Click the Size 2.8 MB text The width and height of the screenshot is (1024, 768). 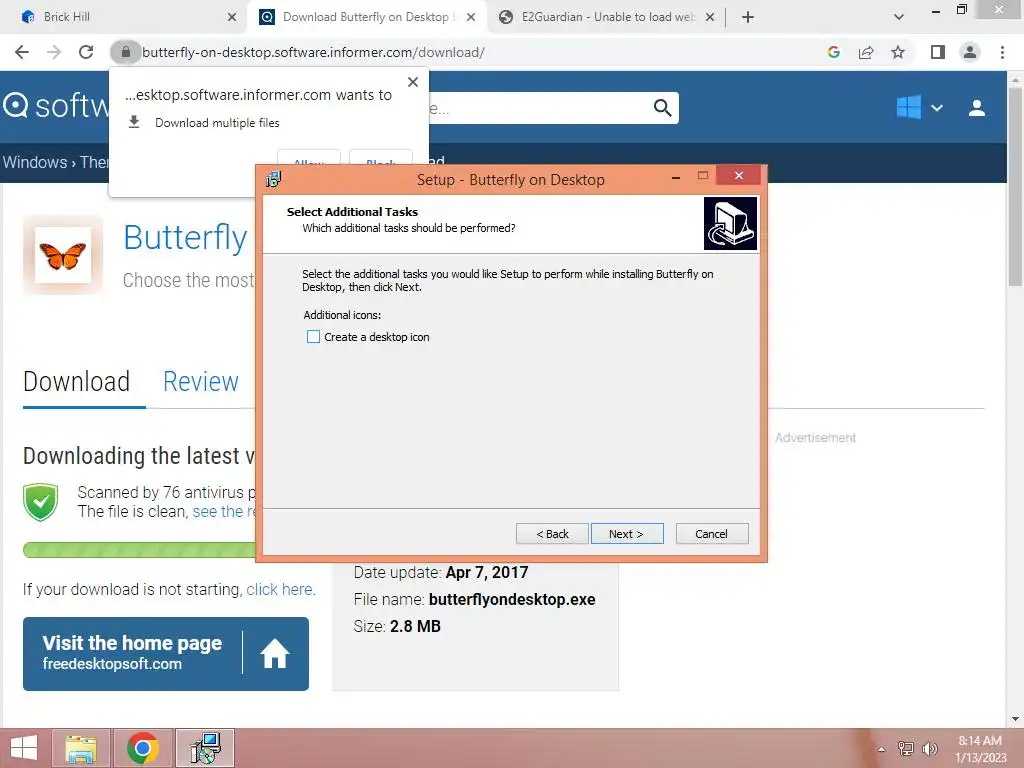397,626
